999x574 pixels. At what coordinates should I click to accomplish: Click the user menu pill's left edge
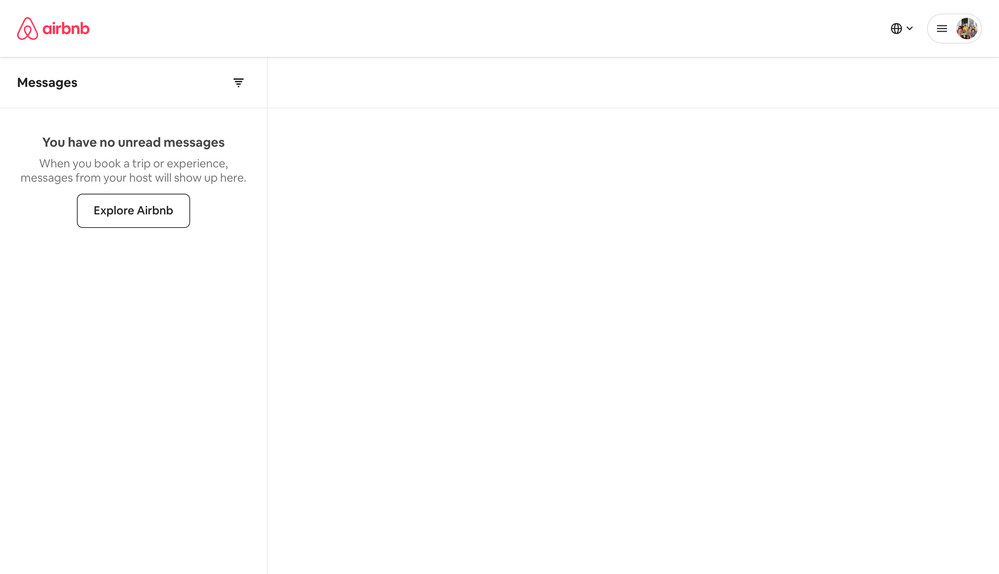pos(930,29)
